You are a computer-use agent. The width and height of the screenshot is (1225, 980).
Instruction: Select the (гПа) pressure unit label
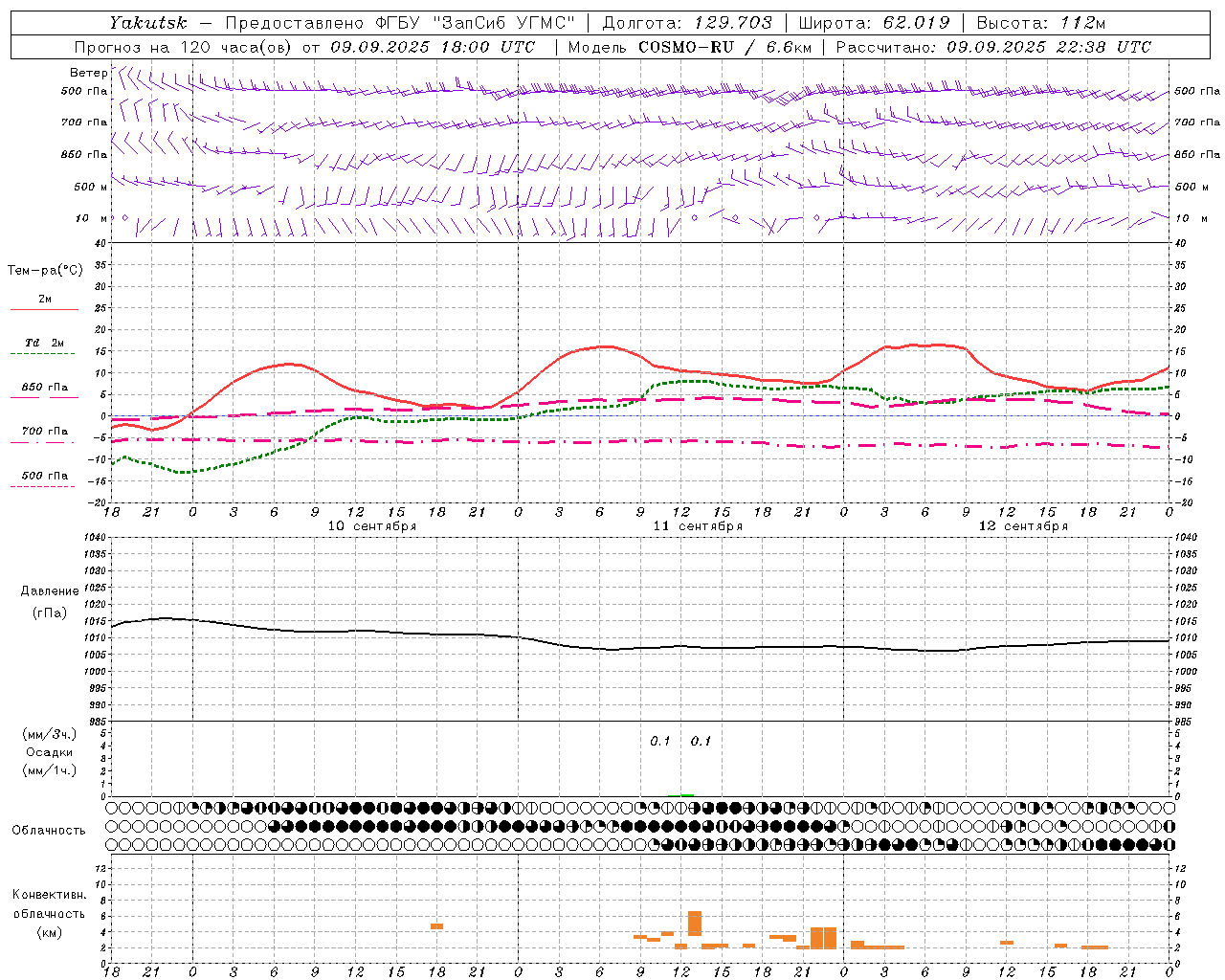pos(50,613)
